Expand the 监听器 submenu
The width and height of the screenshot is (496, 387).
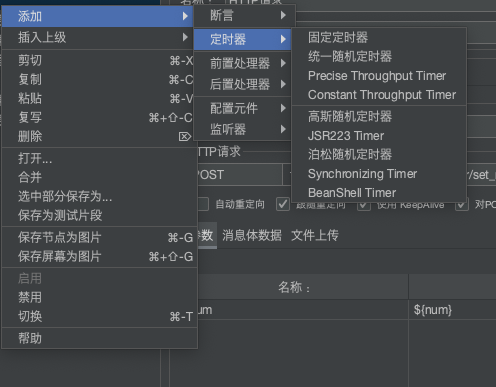243,129
